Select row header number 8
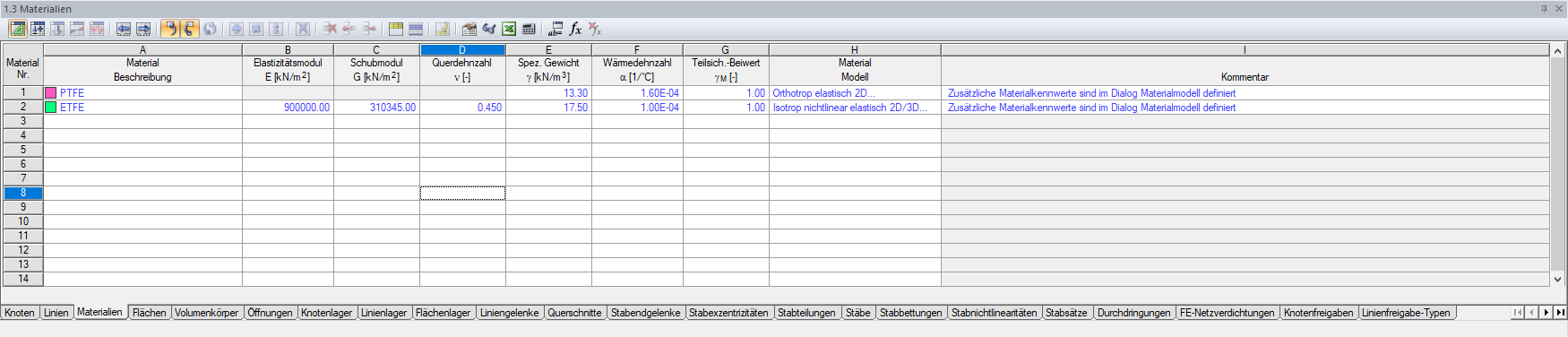The image size is (1568, 337). (x=23, y=193)
